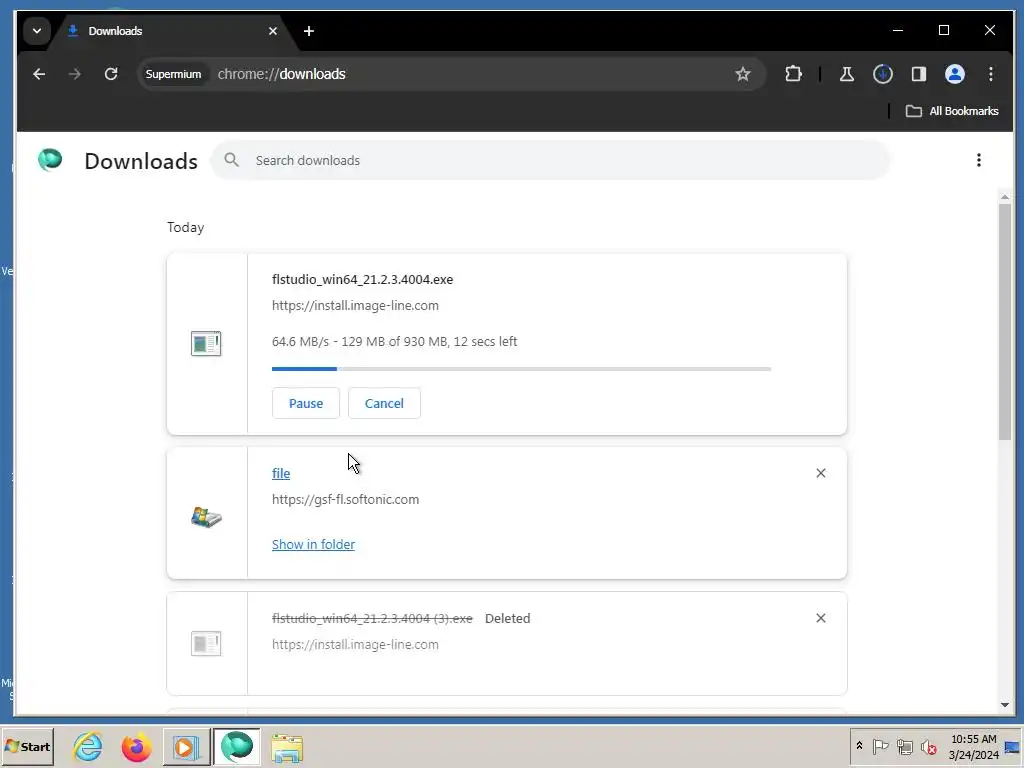Click the scrollbar up arrow
Image resolution: width=1024 pixels, height=768 pixels.
point(1004,197)
